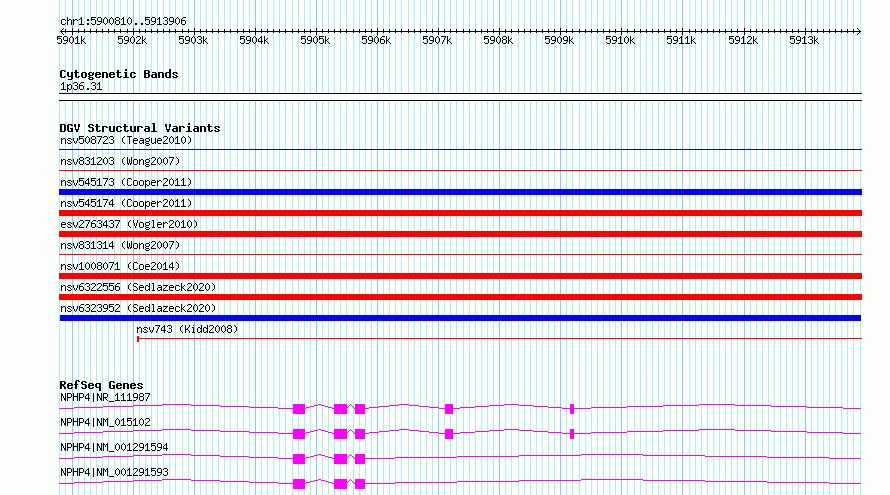Open variant nsv545174 (Cooper2011) label
Image resolution: width=890 pixels, height=495 pixels.
point(126,203)
